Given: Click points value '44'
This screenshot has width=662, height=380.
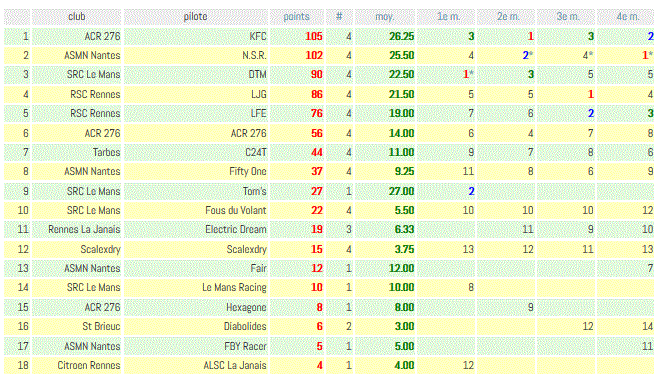Looking at the screenshot, I should (x=317, y=152).
